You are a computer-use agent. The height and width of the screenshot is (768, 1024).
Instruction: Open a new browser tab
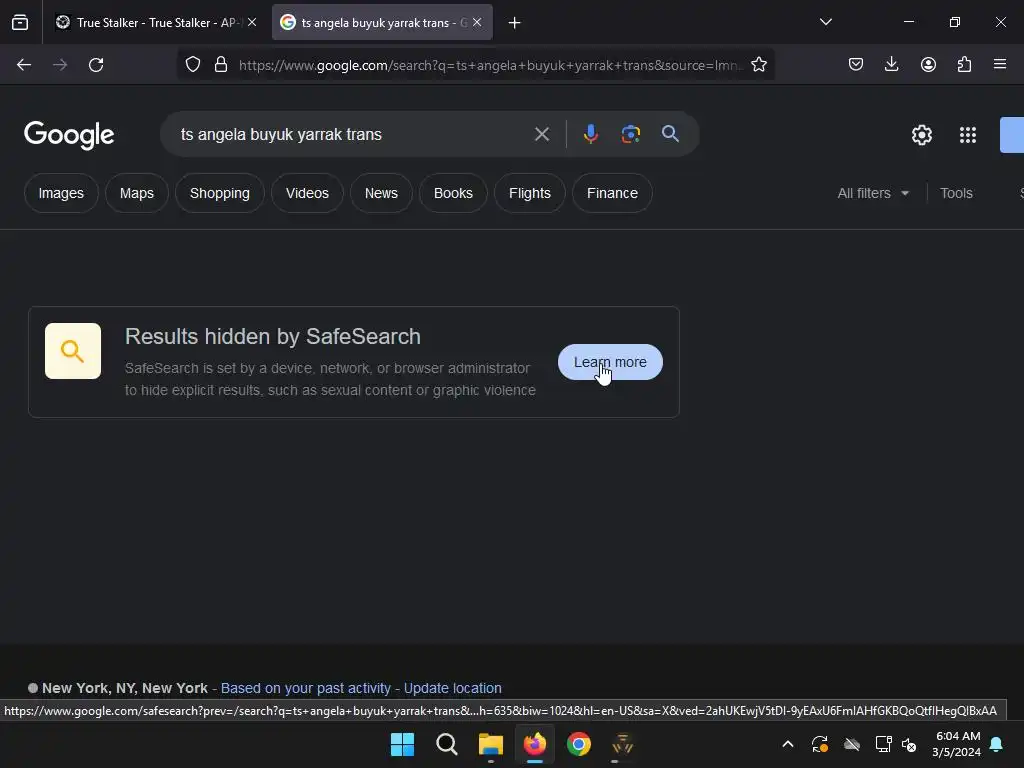[x=515, y=23]
